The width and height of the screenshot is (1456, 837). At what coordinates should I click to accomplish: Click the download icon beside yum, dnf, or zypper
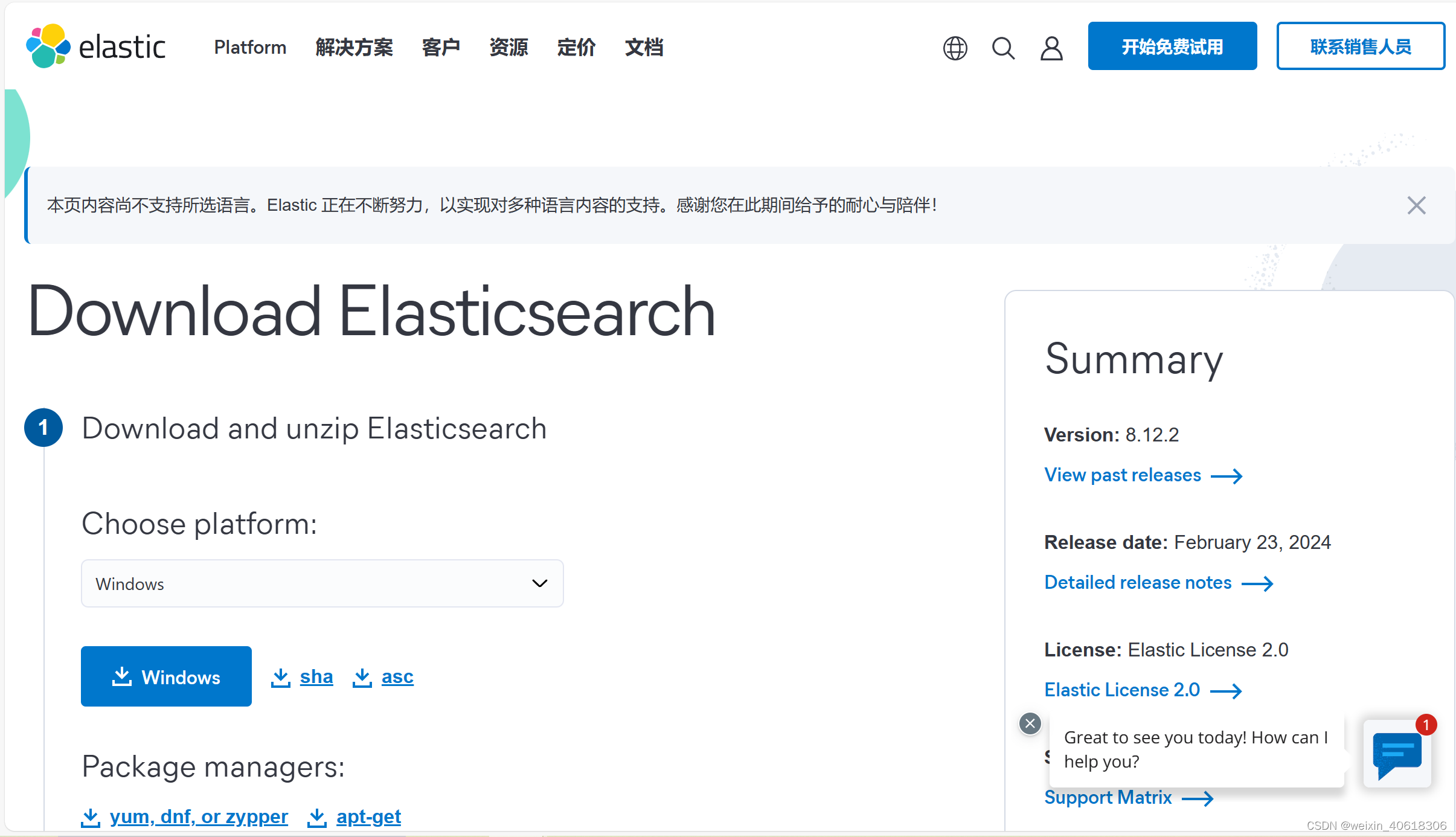[91, 816]
